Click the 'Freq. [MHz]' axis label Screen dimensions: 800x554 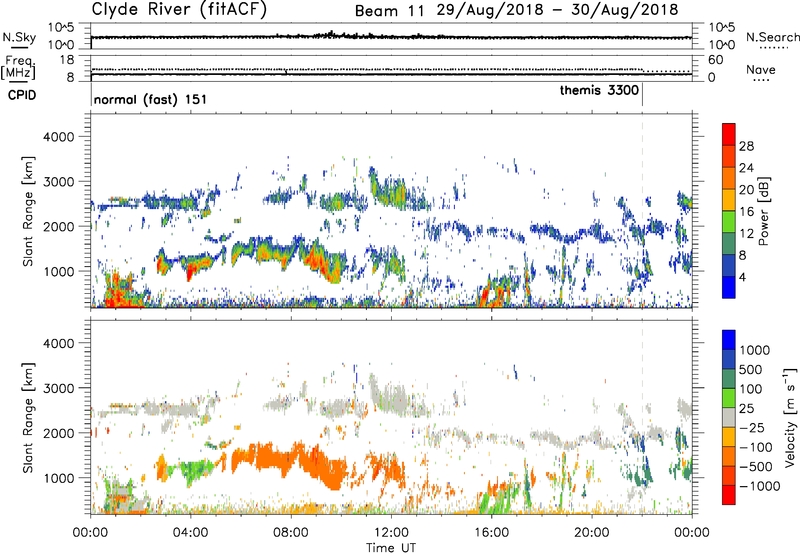coord(18,67)
